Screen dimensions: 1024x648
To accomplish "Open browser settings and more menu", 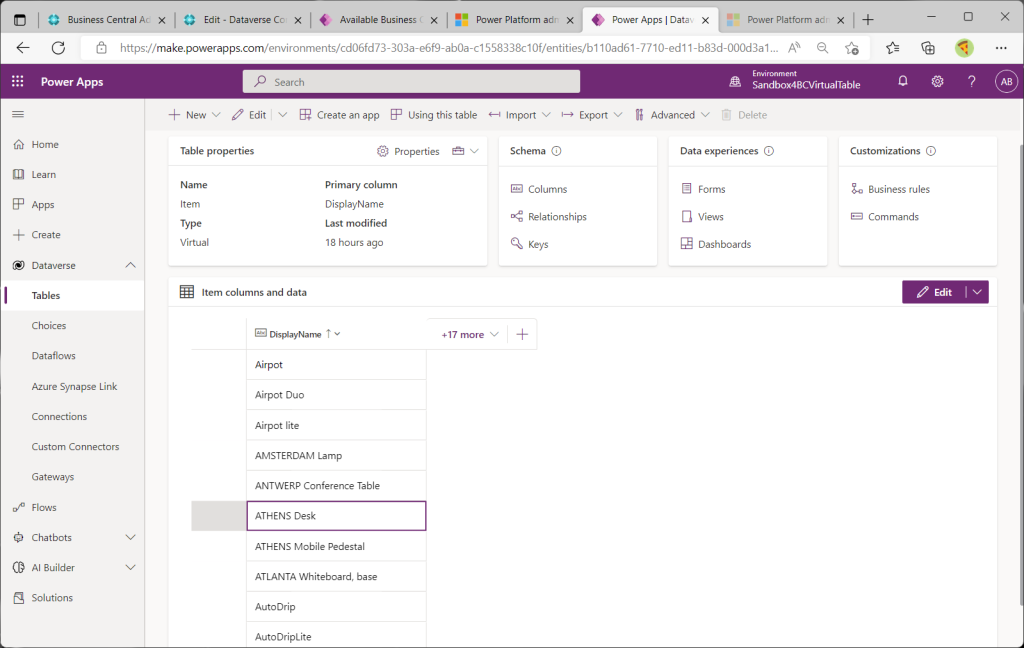I will 1000,48.
